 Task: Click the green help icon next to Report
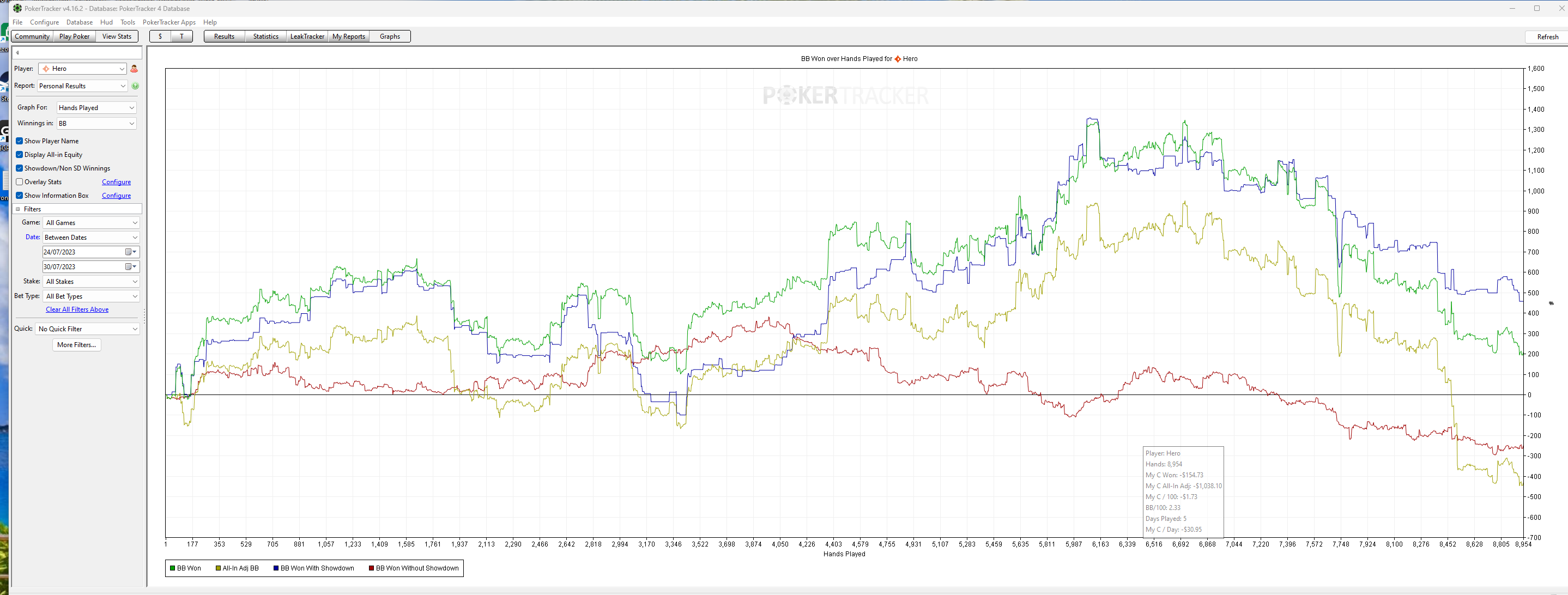pyautogui.click(x=135, y=86)
